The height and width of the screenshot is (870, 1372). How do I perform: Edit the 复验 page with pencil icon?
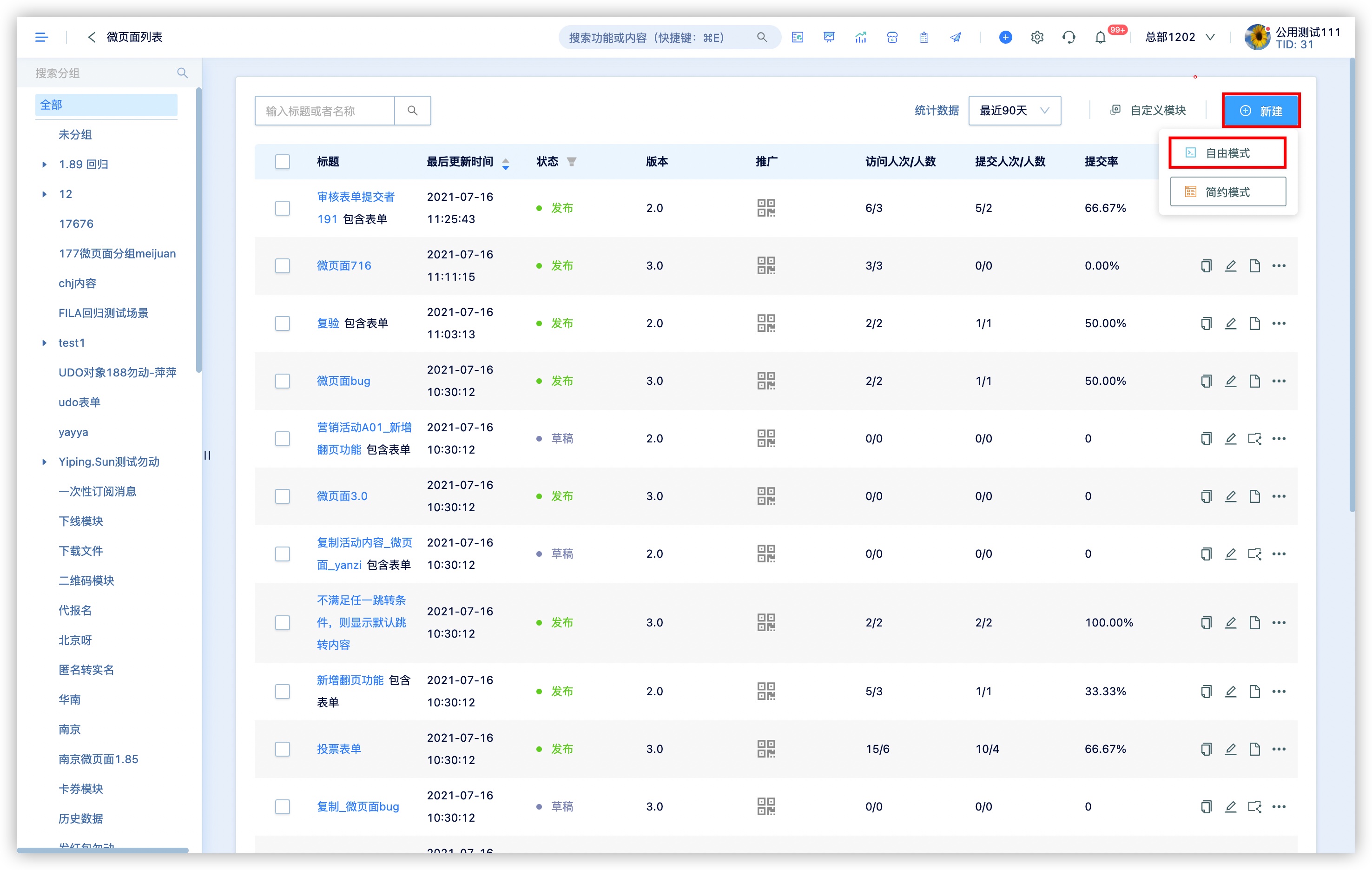pyautogui.click(x=1230, y=323)
